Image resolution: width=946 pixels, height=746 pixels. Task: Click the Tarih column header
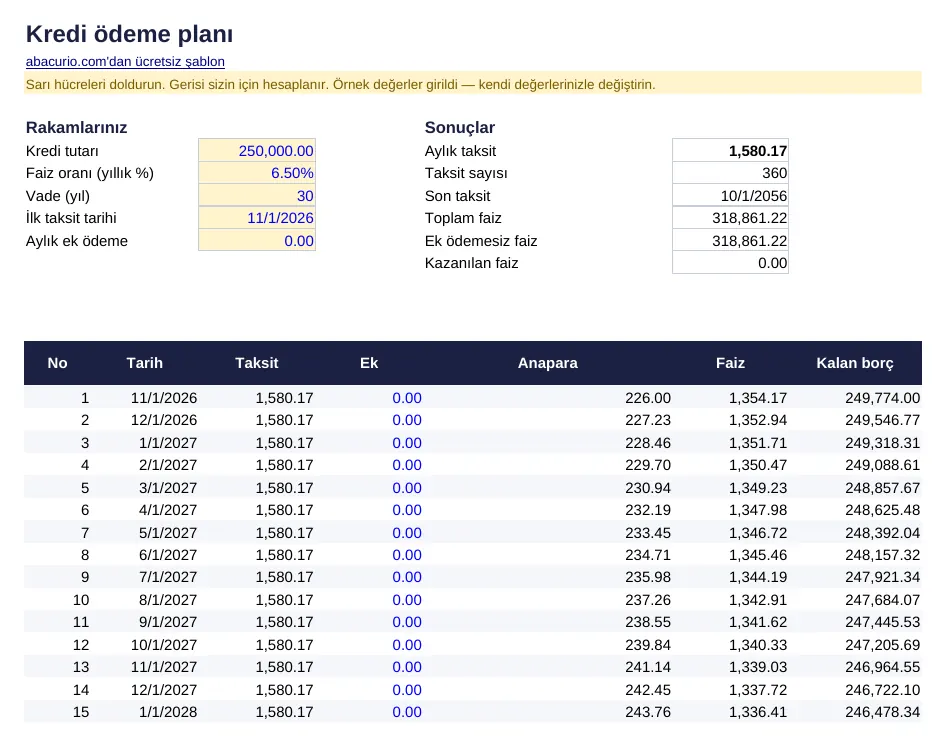(x=145, y=363)
